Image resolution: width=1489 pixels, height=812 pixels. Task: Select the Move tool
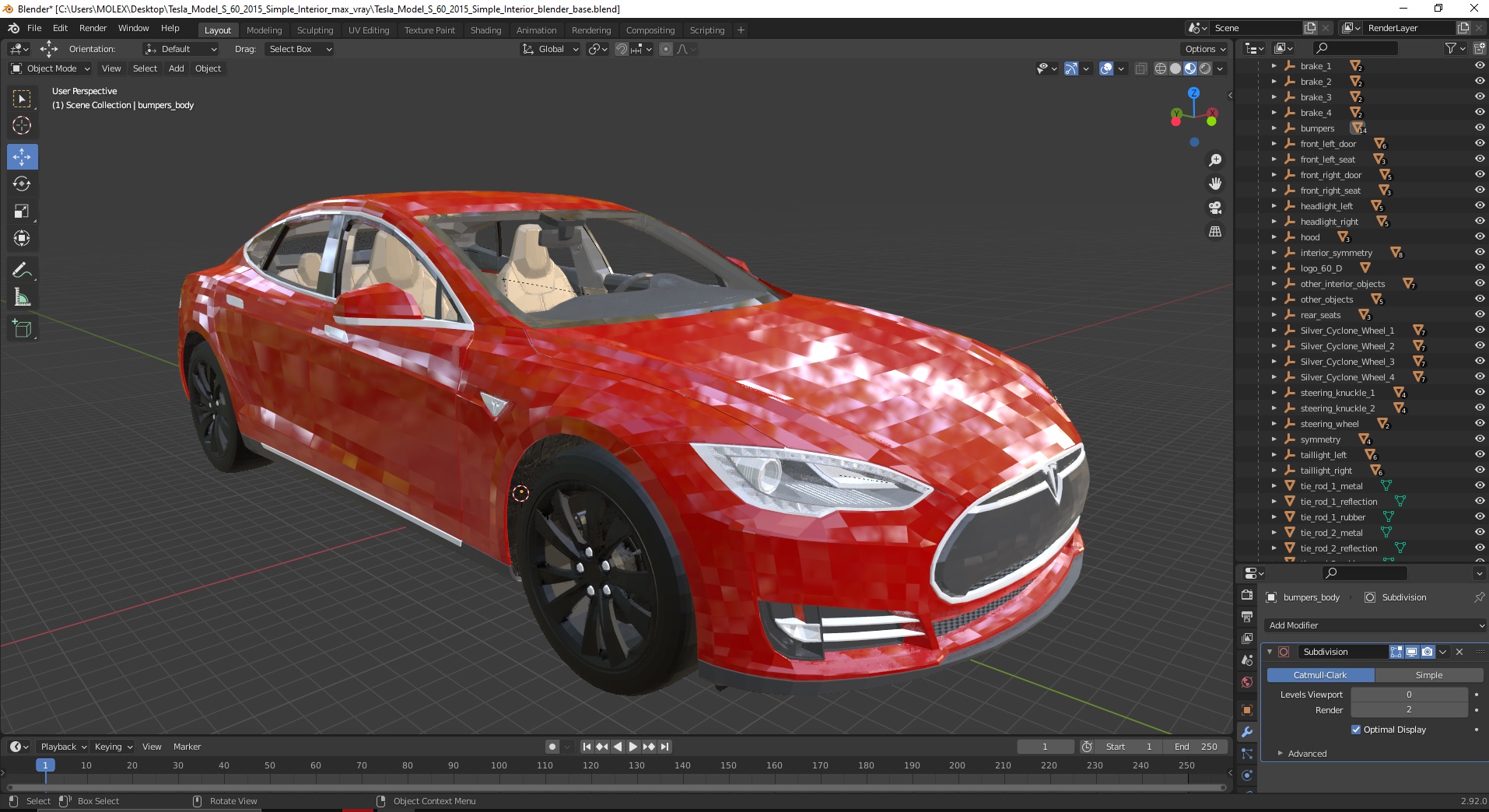pyautogui.click(x=22, y=156)
